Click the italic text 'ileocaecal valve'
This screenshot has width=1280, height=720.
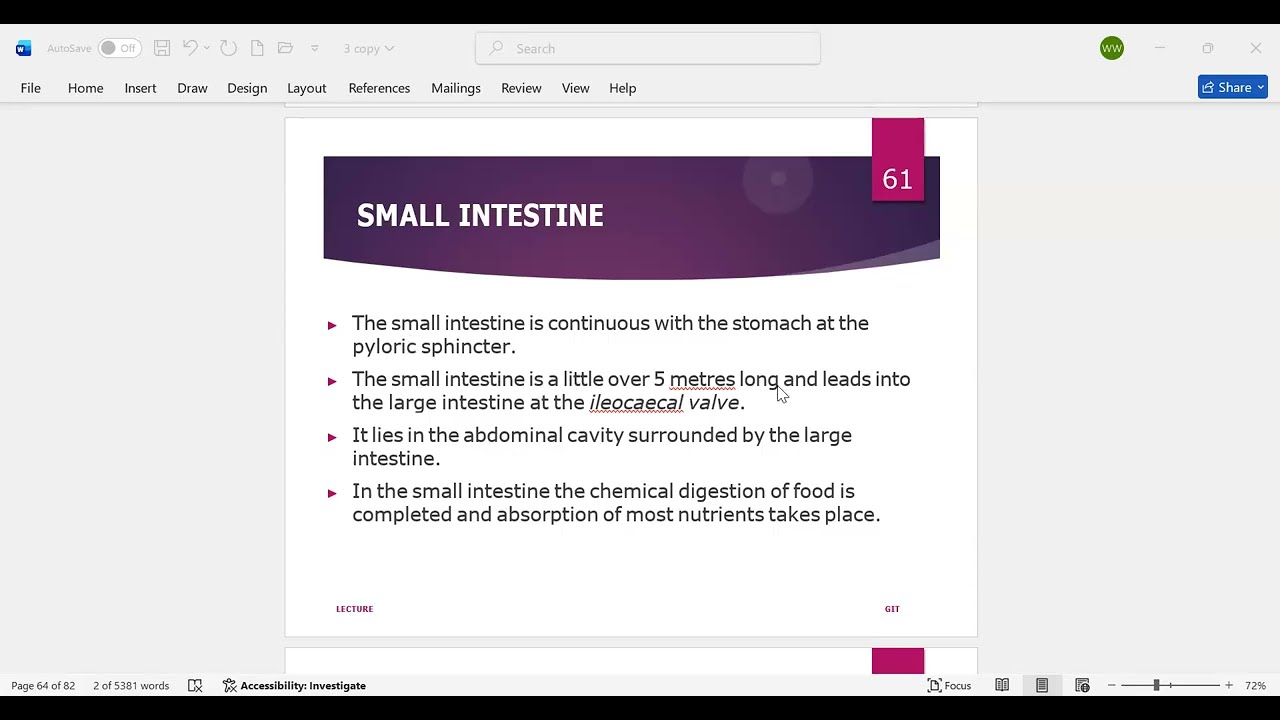tap(664, 402)
